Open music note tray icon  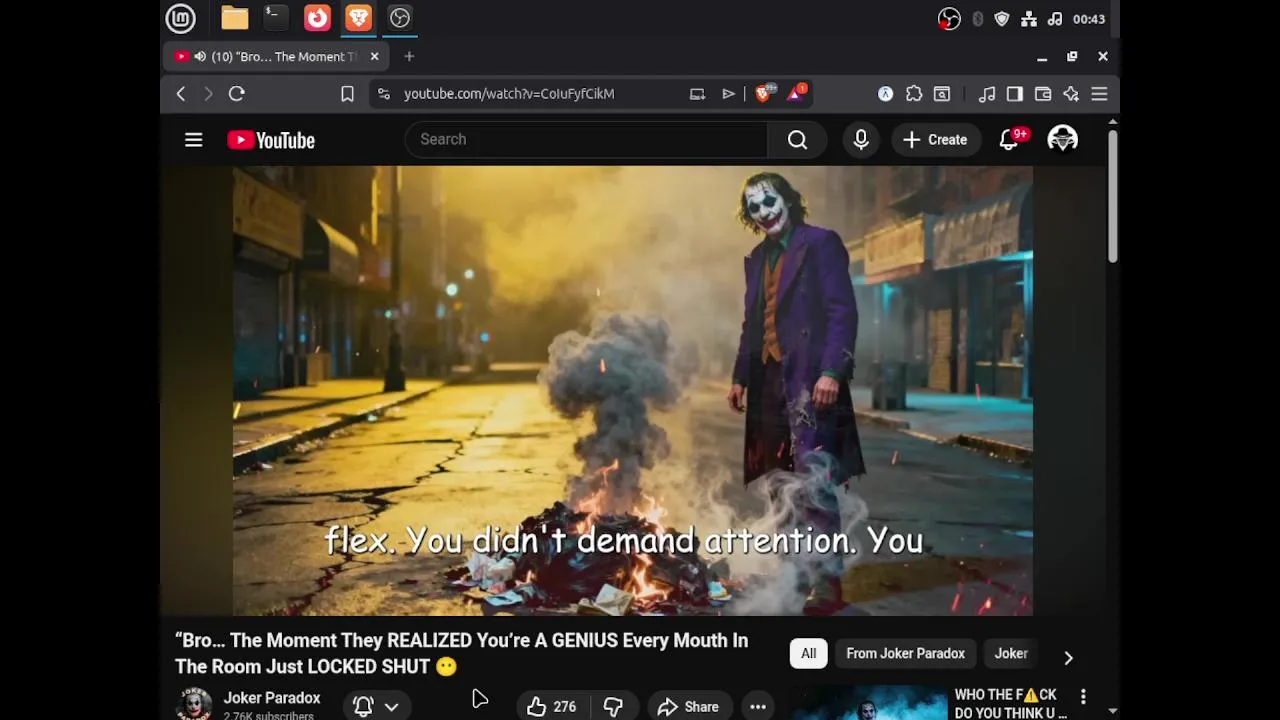point(1055,19)
